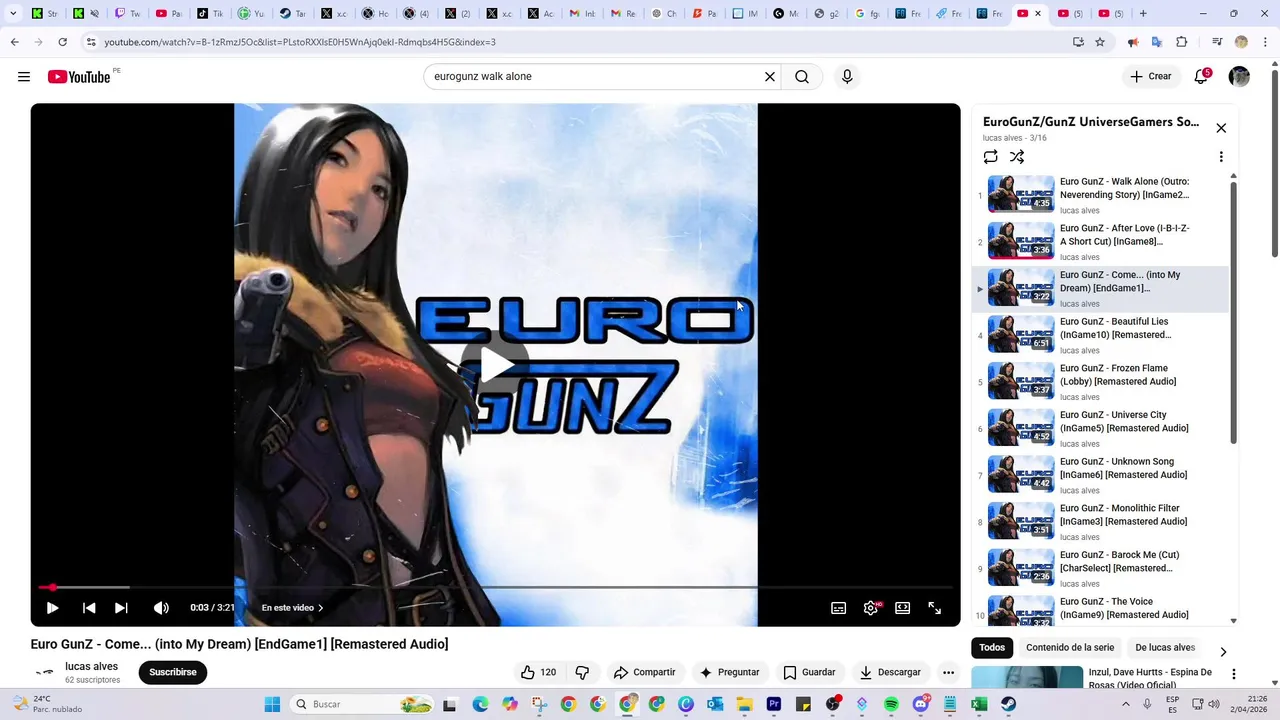1280x720 pixels.
Task: Select 'Barock Me (Cut)' playlist item
Action: [x=1100, y=568]
